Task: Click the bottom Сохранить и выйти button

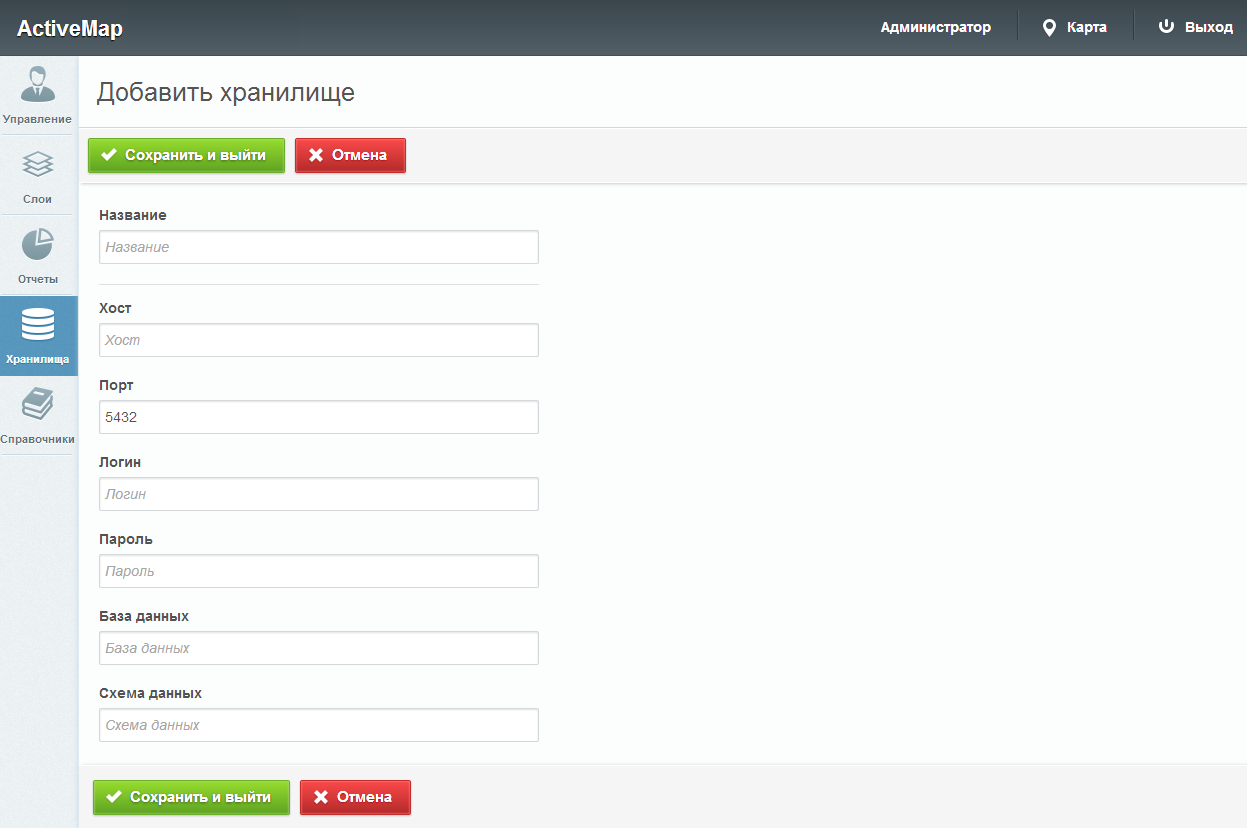Action: [x=190, y=797]
